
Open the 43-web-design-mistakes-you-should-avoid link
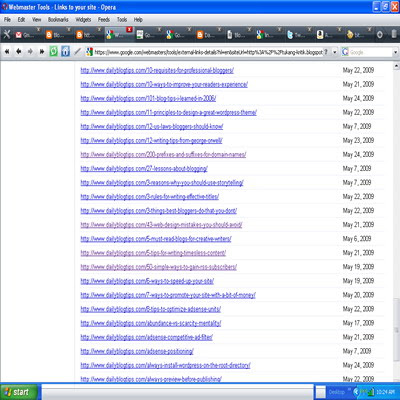(x=161, y=225)
